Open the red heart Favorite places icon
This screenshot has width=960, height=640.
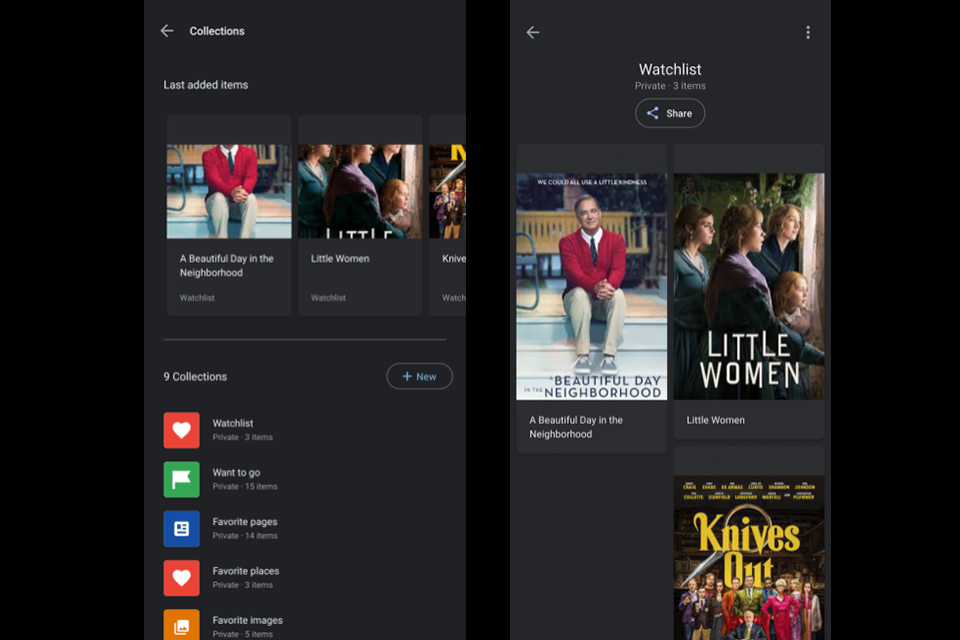pos(181,578)
